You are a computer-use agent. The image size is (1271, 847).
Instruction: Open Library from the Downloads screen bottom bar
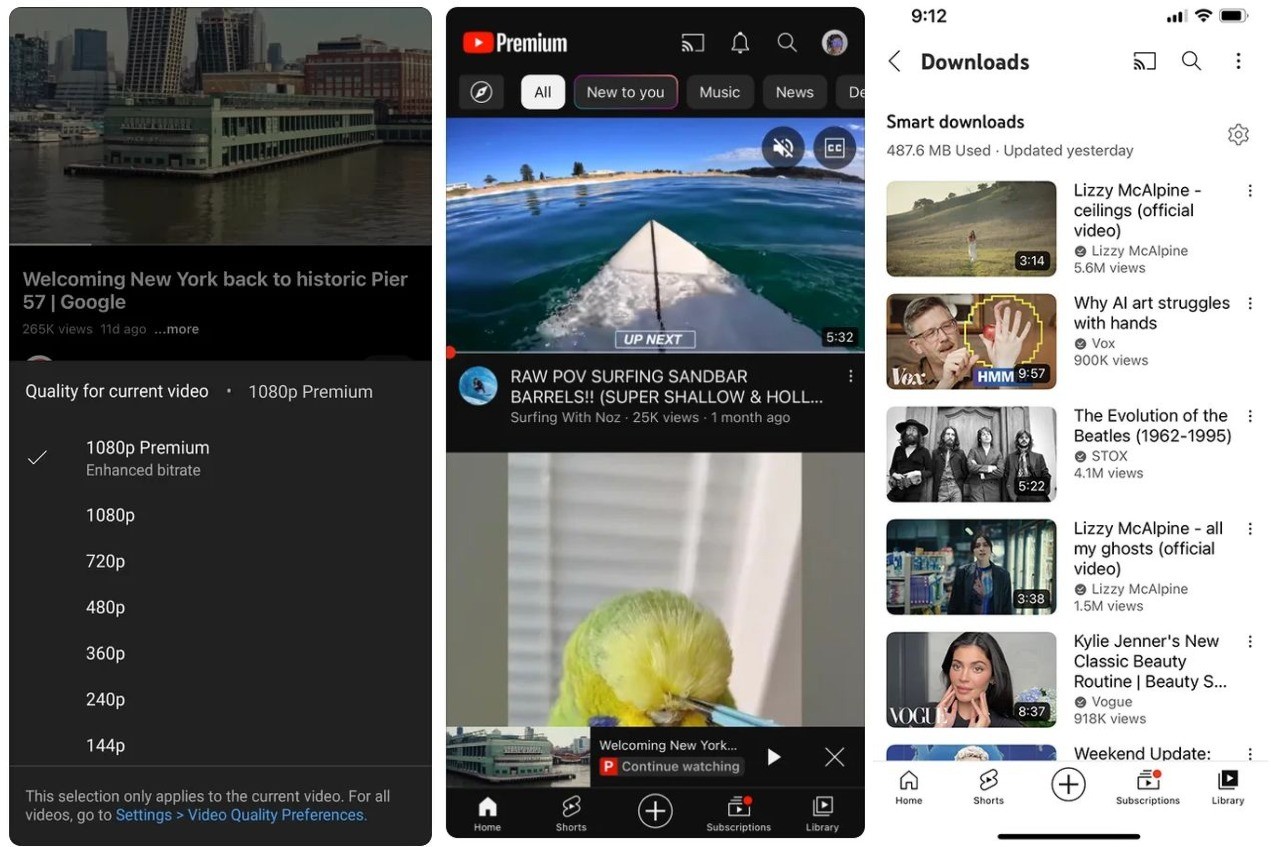(1227, 786)
